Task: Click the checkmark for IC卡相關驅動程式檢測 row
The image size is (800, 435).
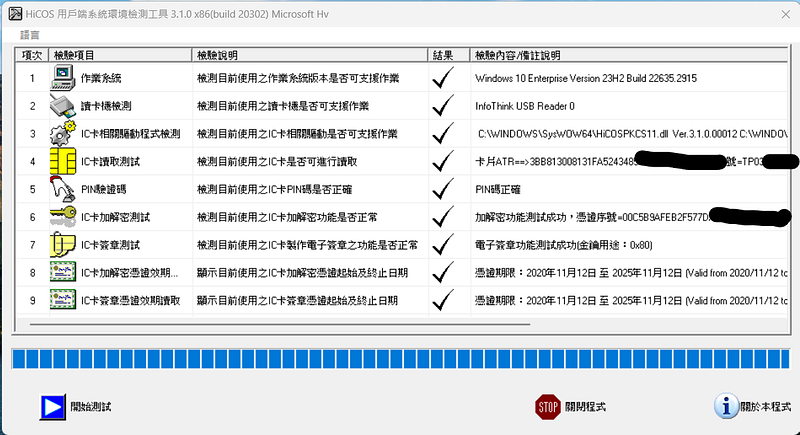Action: tap(442, 133)
